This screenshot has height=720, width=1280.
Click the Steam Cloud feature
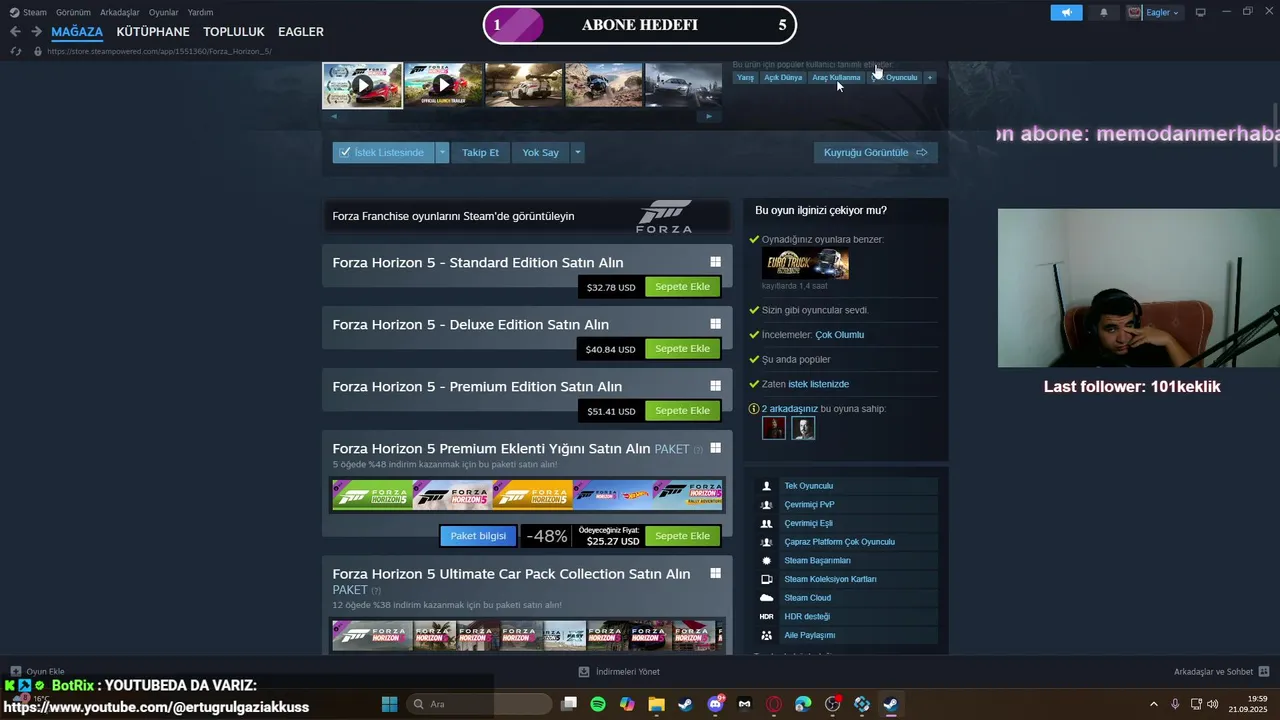(x=846, y=598)
